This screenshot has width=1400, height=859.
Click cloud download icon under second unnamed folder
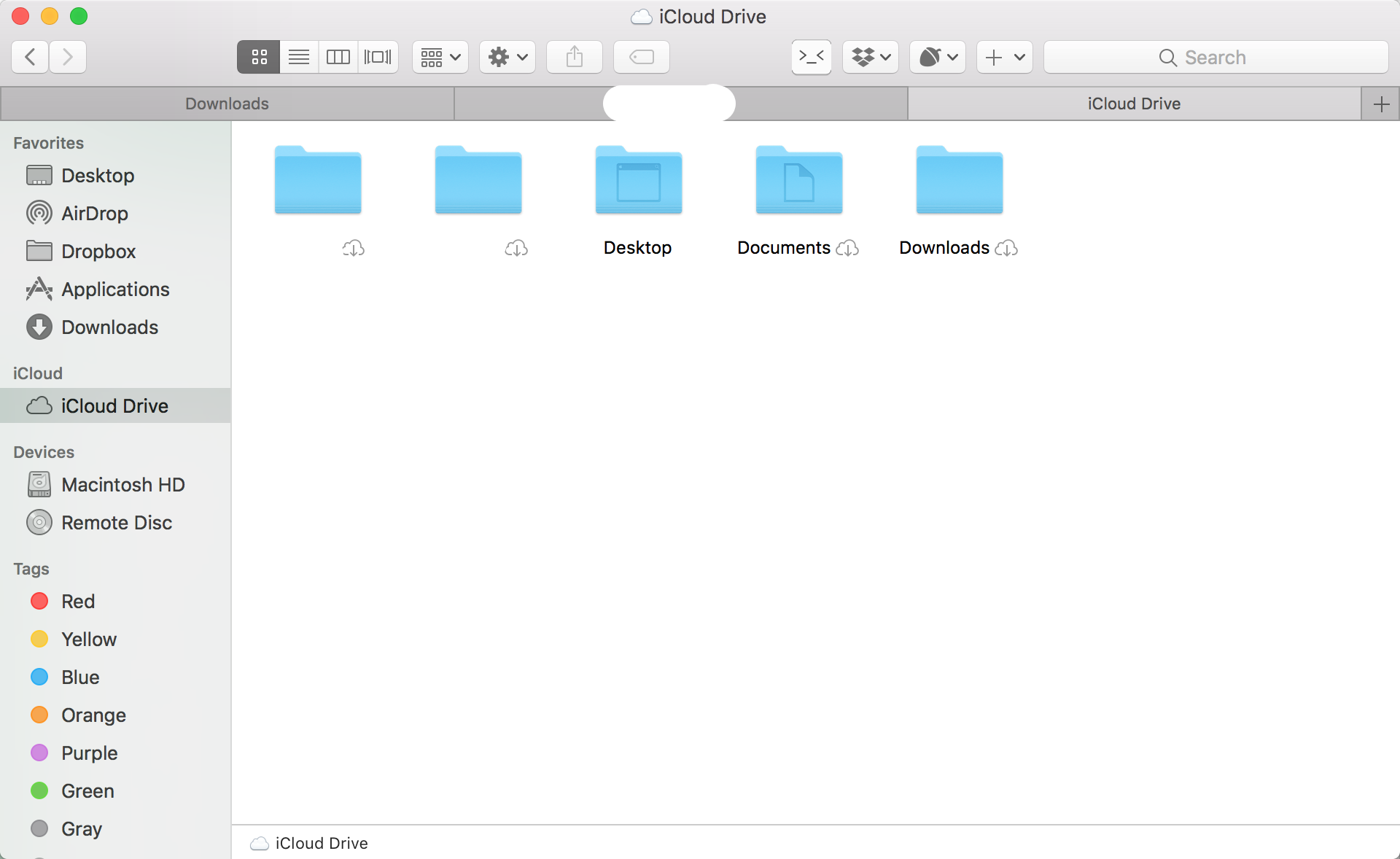pos(516,249)
